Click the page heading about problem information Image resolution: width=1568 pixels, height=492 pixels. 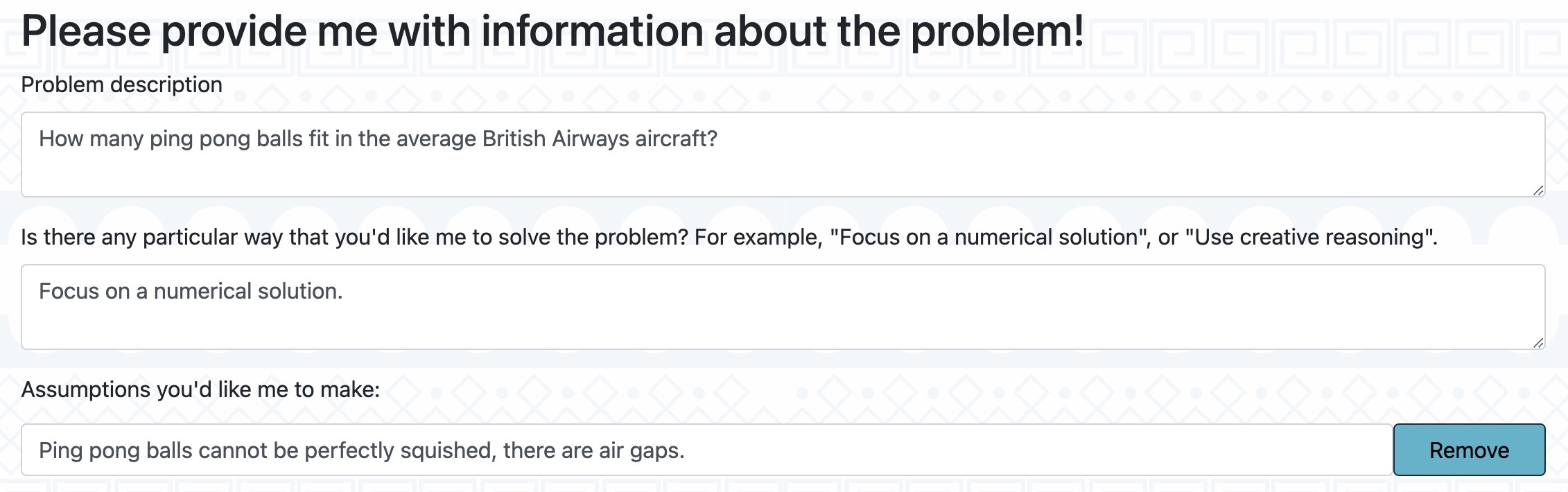tap(552, 31)
